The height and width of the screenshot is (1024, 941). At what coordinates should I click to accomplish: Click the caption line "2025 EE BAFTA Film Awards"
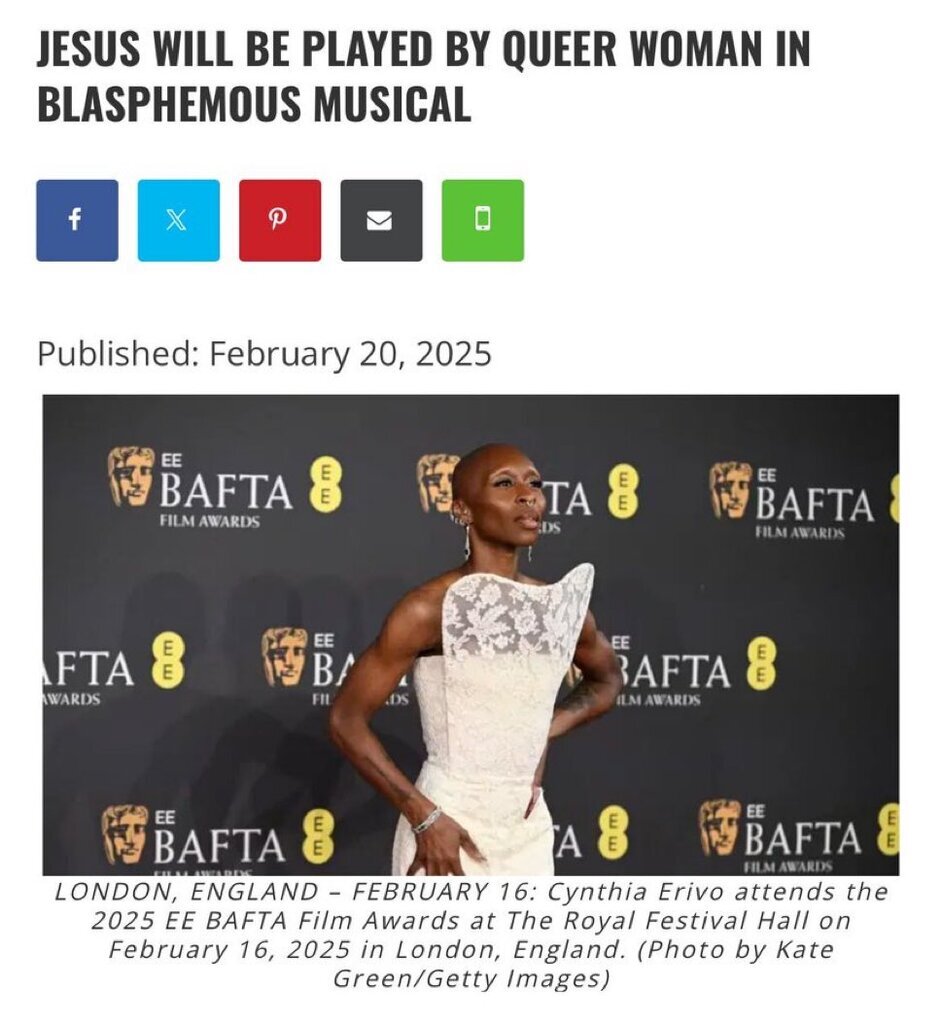(471, 921)
